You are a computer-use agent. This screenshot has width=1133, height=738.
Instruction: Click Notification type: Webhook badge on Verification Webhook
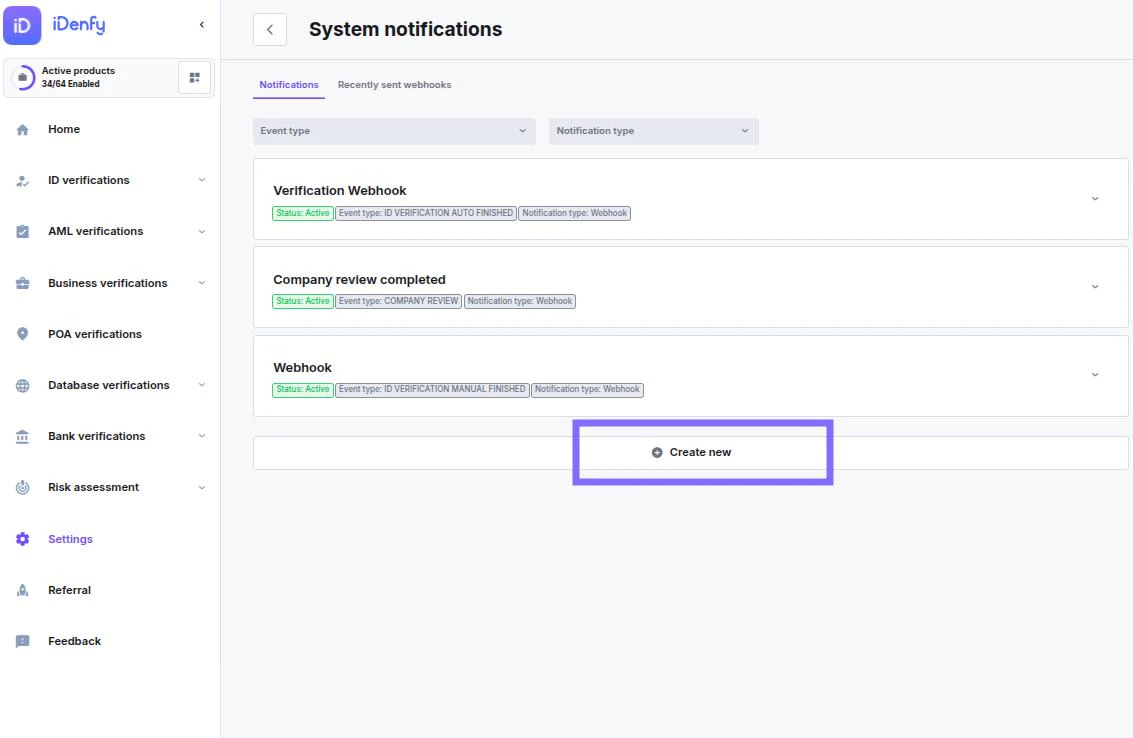click(x=574, y=213)
